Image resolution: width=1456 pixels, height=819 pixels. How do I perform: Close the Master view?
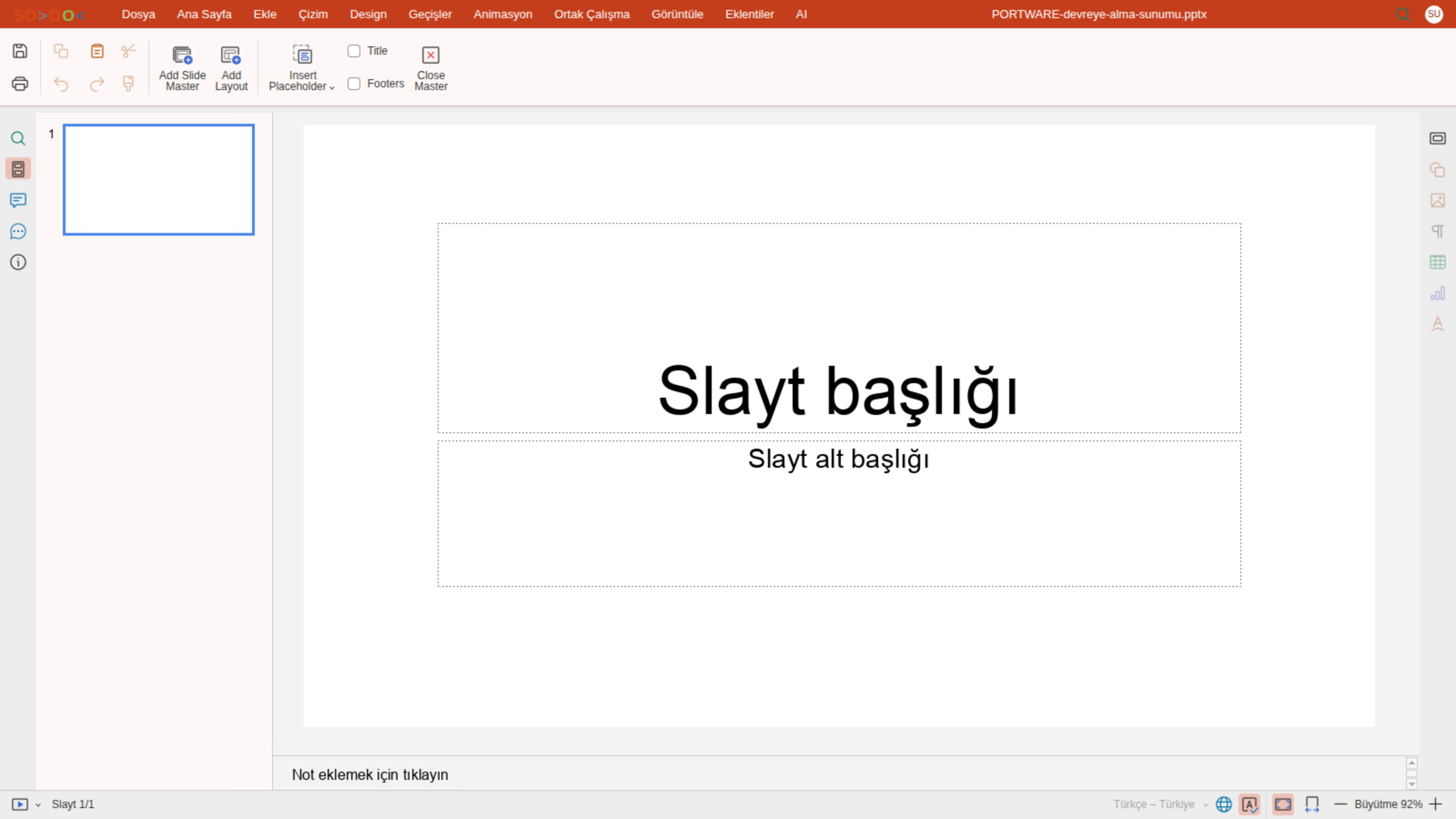pyautogui.click(x=431, y=68)
